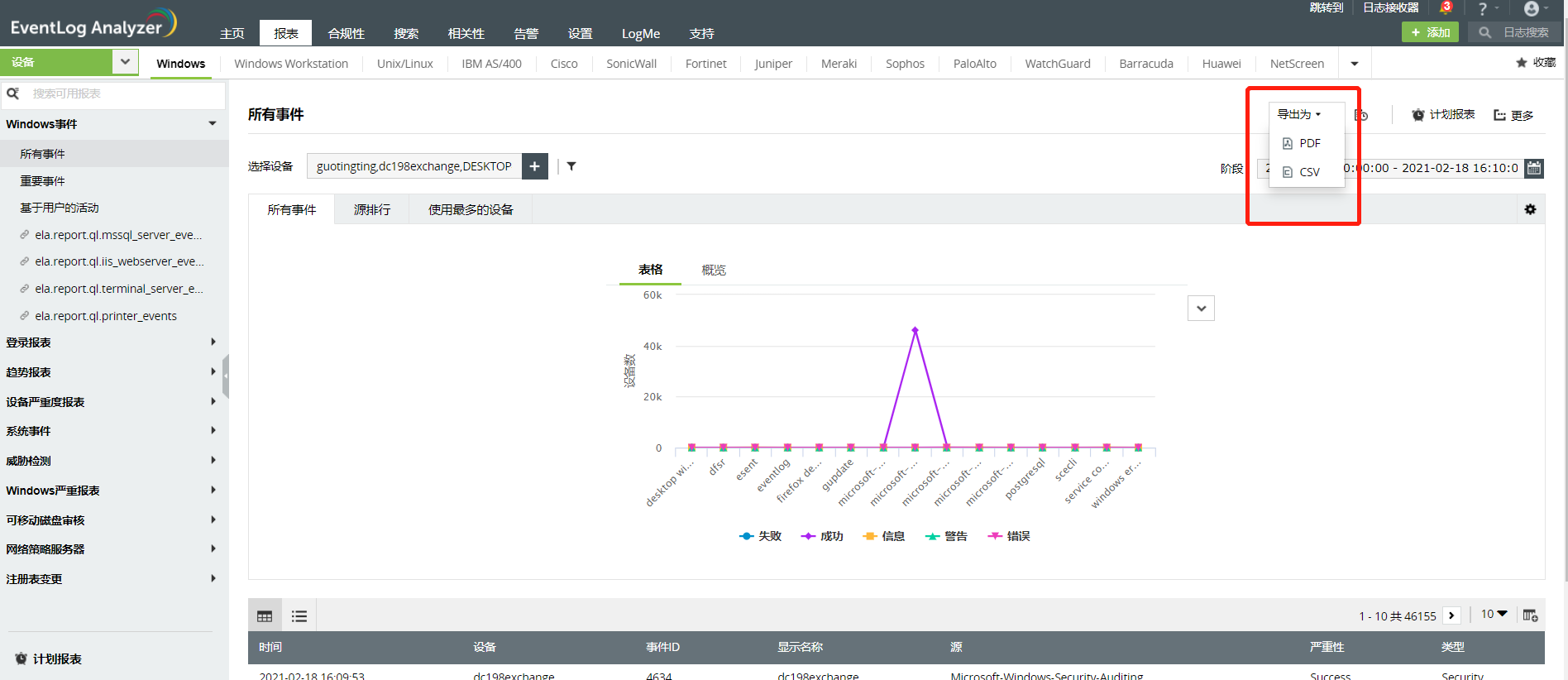Select the Fortinet device tab
Image resolution: width=1568 pixels, height=680 pixels.
tap(706, 64)
